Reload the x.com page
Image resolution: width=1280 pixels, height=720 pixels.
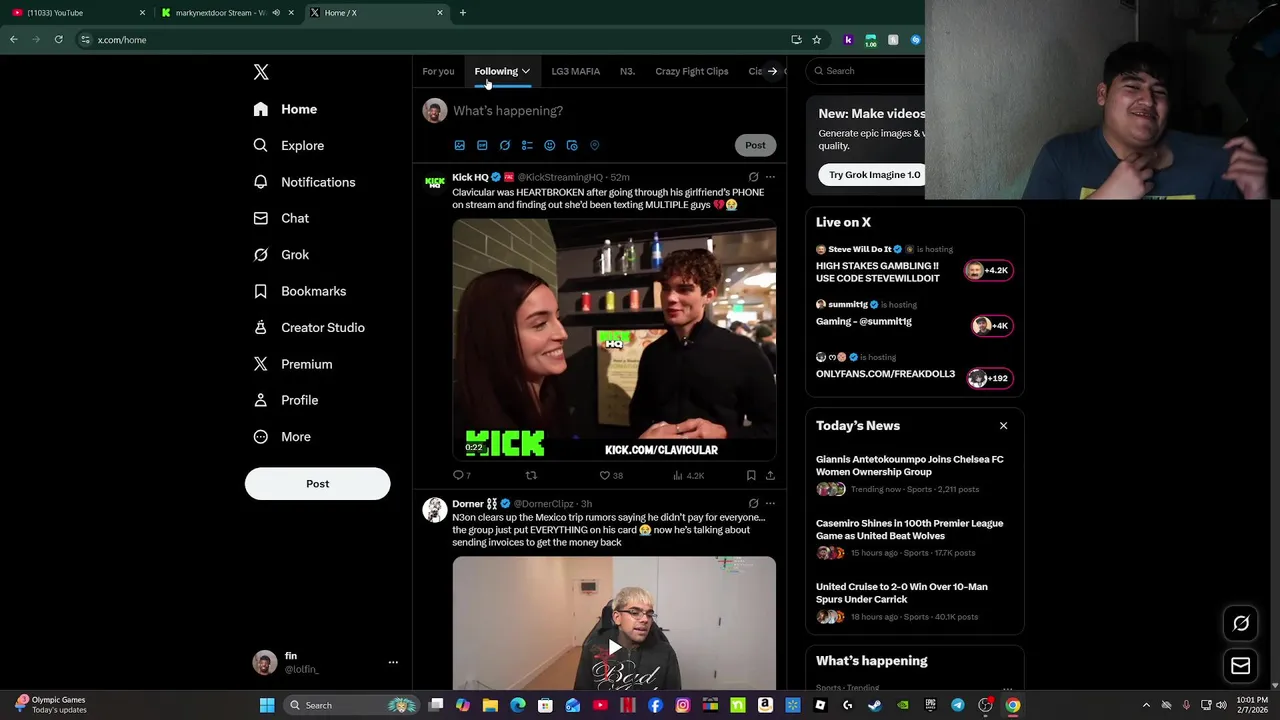[59, 40]
